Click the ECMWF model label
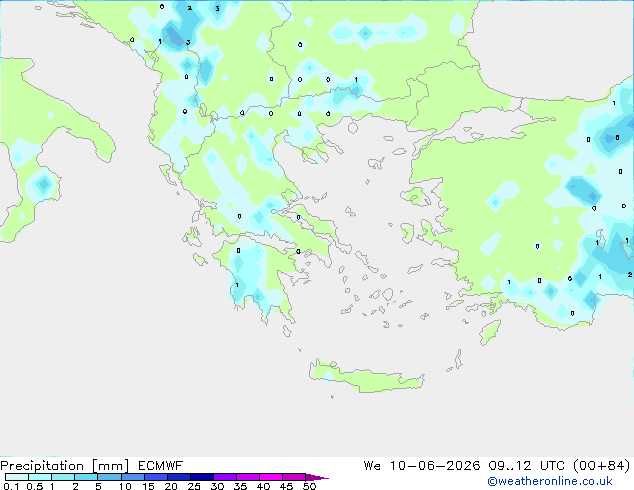This screenshot has width=634, height=490. (161, 465)
